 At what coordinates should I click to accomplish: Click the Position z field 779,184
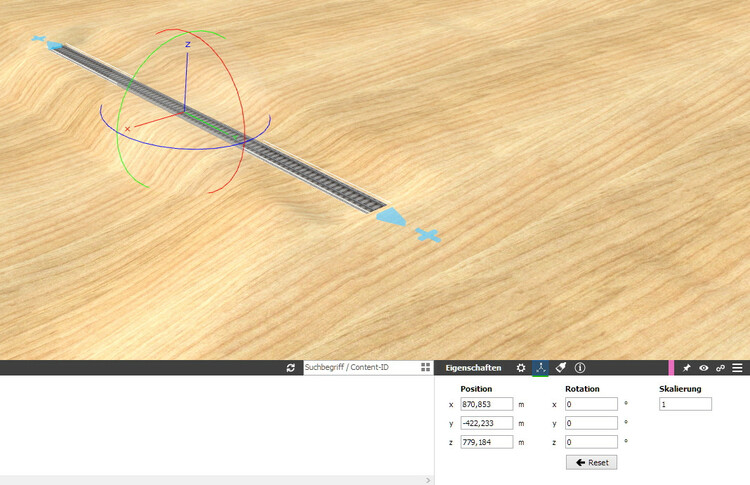(486, 442)
